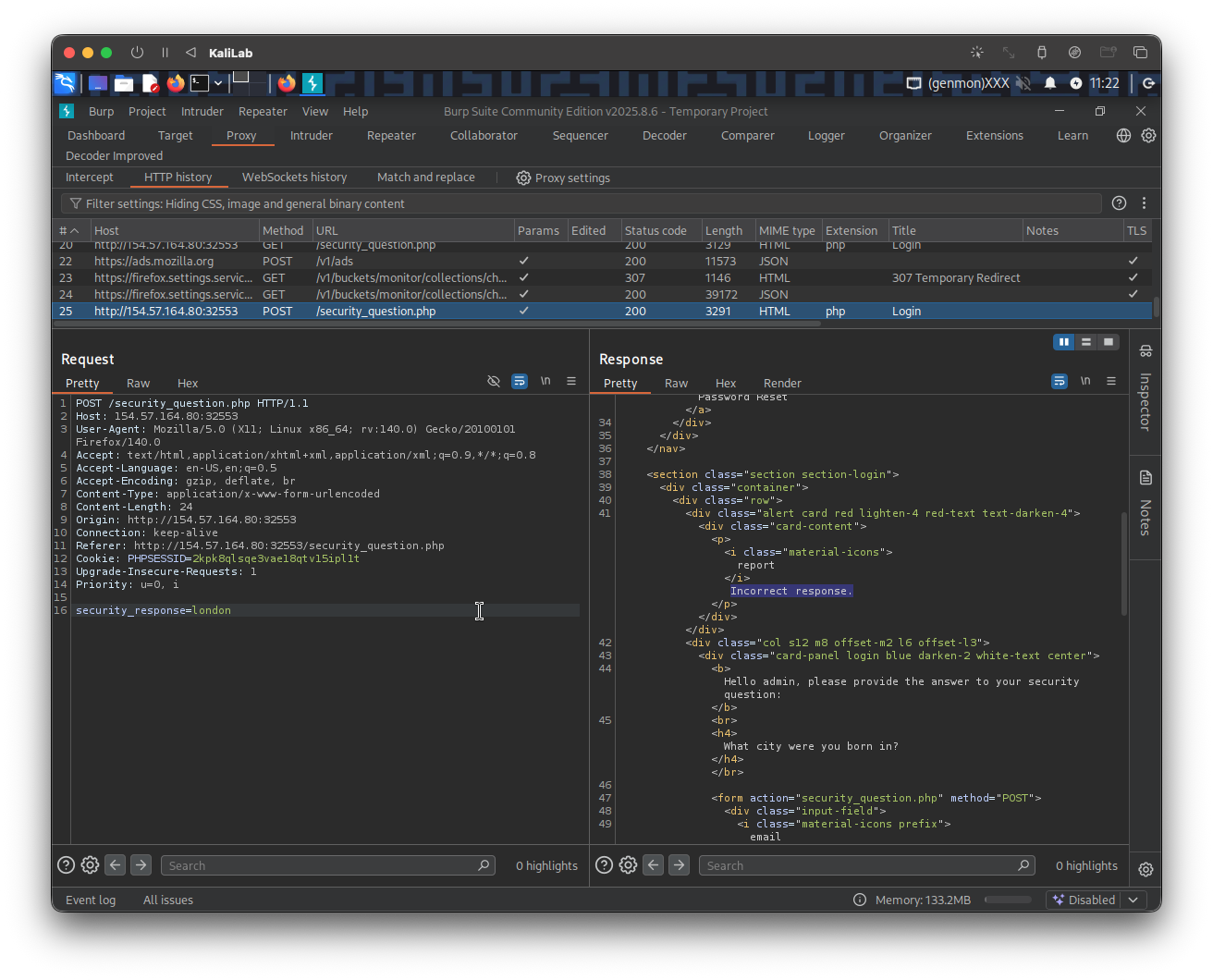This screenshot has height=980, width=1213.
Task: Open Burp settings gear in top bar
Action: coord(1148,136)
